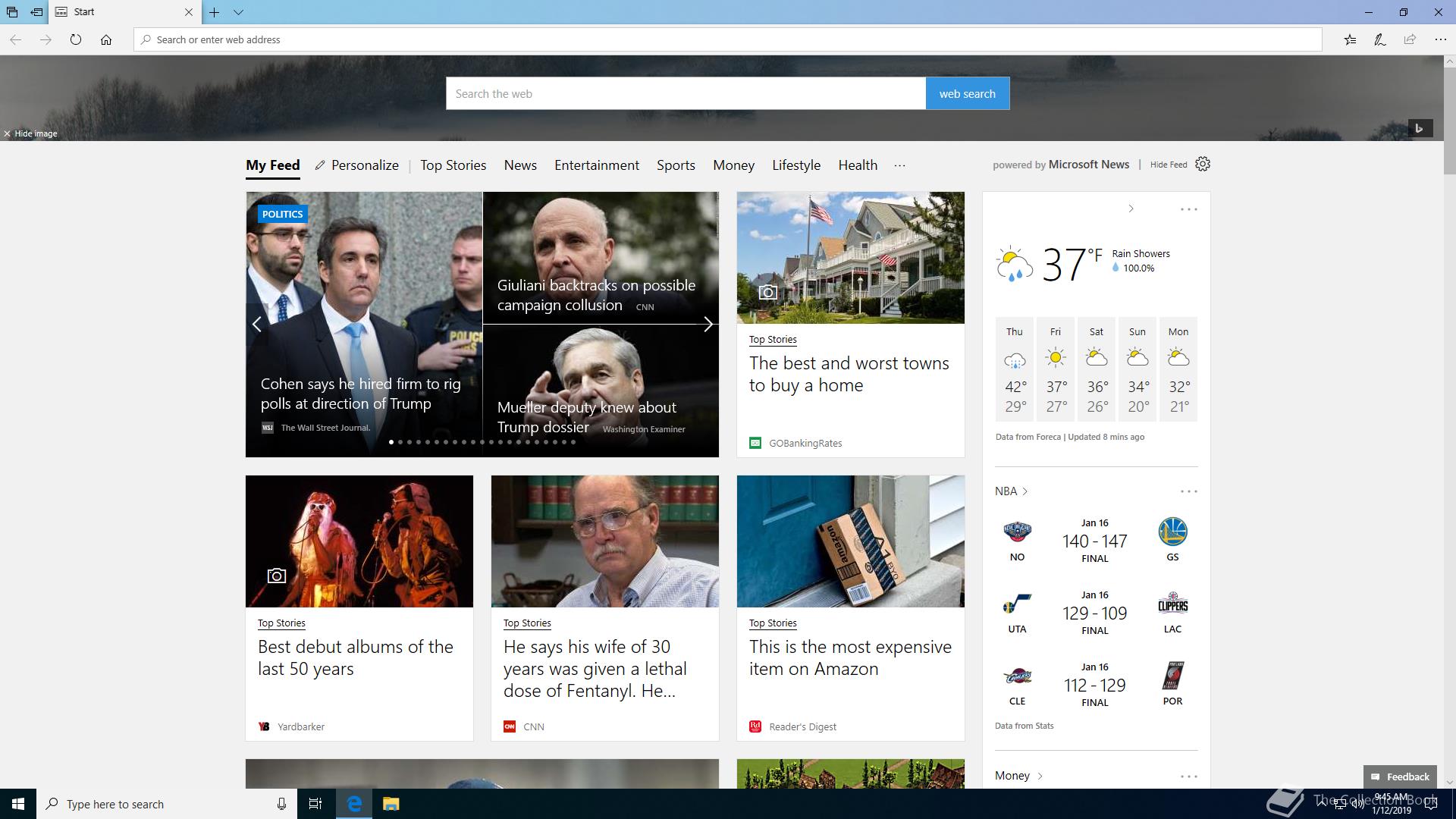Open the tabs you've set aside icon
This screenshot has width=1456, height=819.
tap(12, 12)
